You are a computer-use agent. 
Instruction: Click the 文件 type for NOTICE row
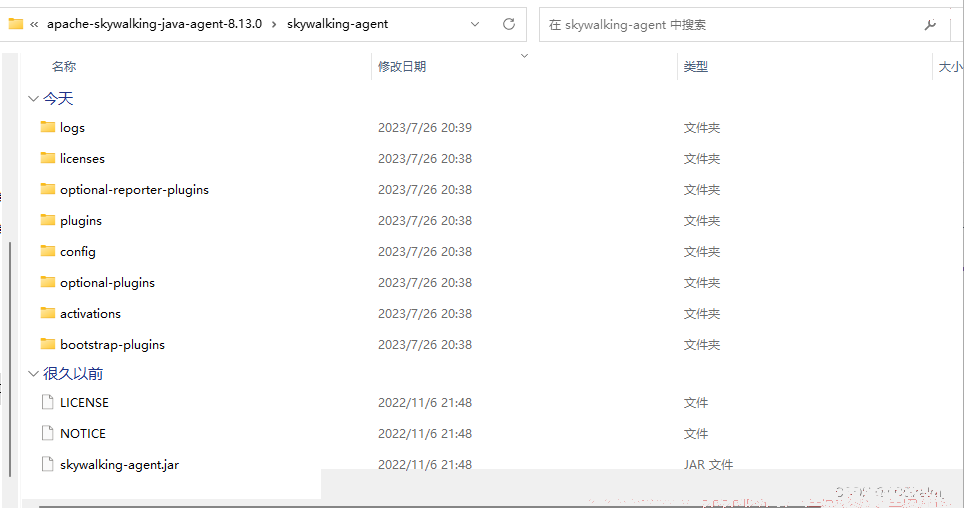[696, 434]
